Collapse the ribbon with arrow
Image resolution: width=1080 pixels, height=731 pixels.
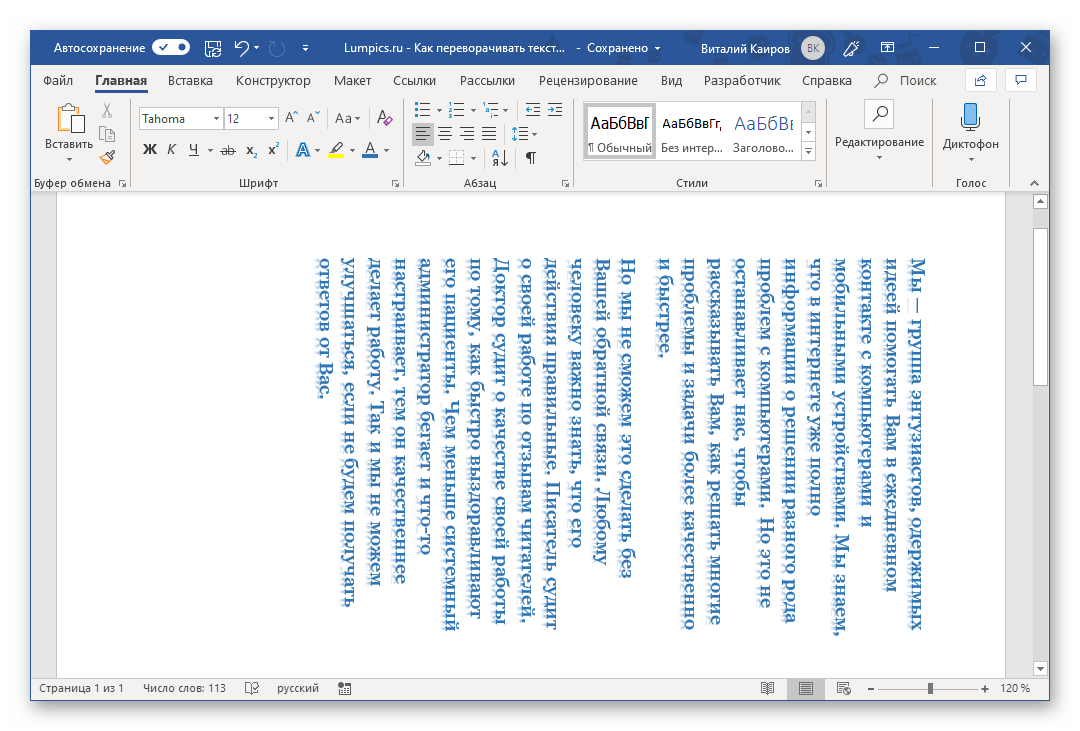click(x=1034, y=183)
